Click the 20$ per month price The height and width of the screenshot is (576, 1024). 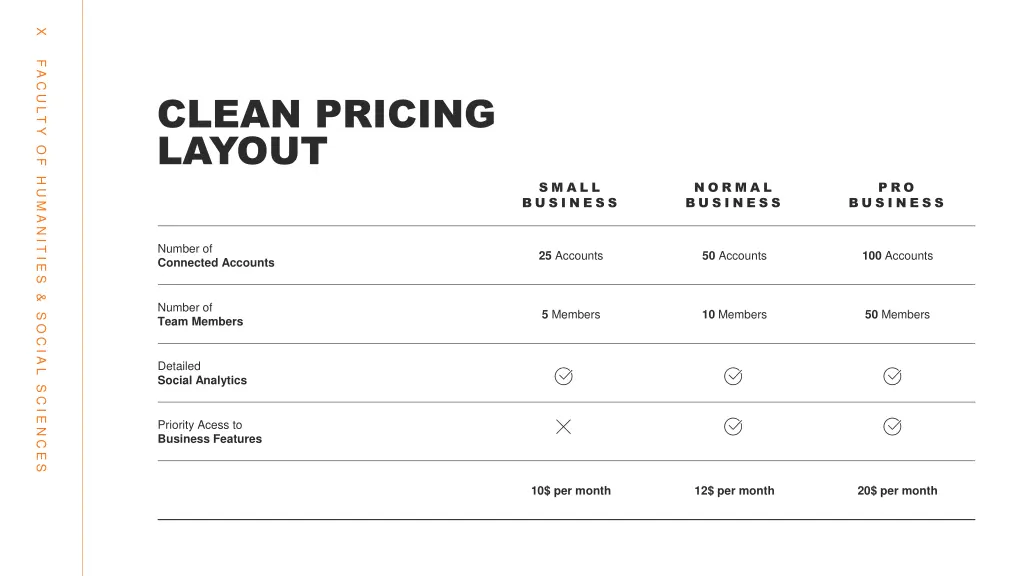[897, 490]
